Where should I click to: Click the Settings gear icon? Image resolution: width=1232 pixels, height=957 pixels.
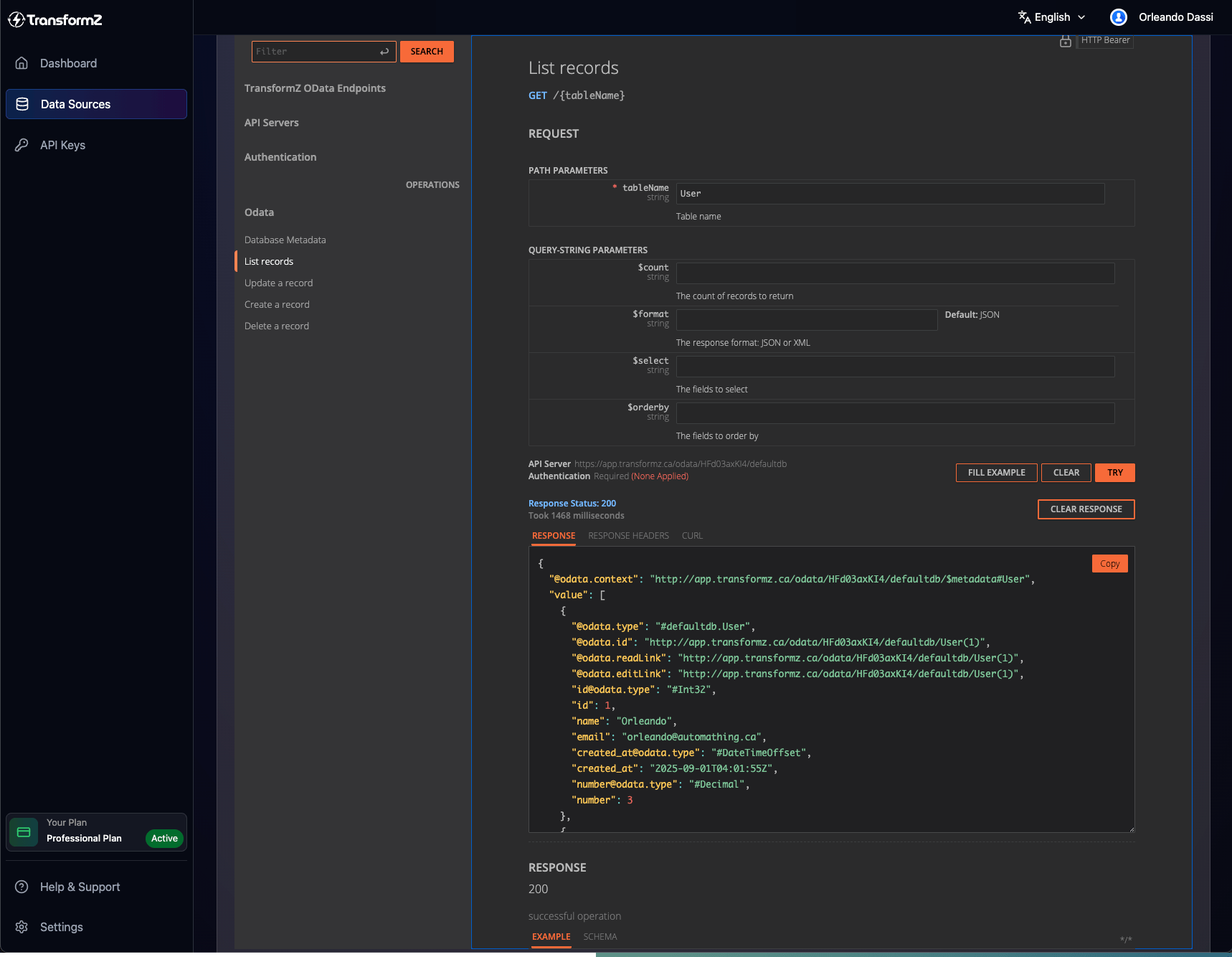(22, 927)
